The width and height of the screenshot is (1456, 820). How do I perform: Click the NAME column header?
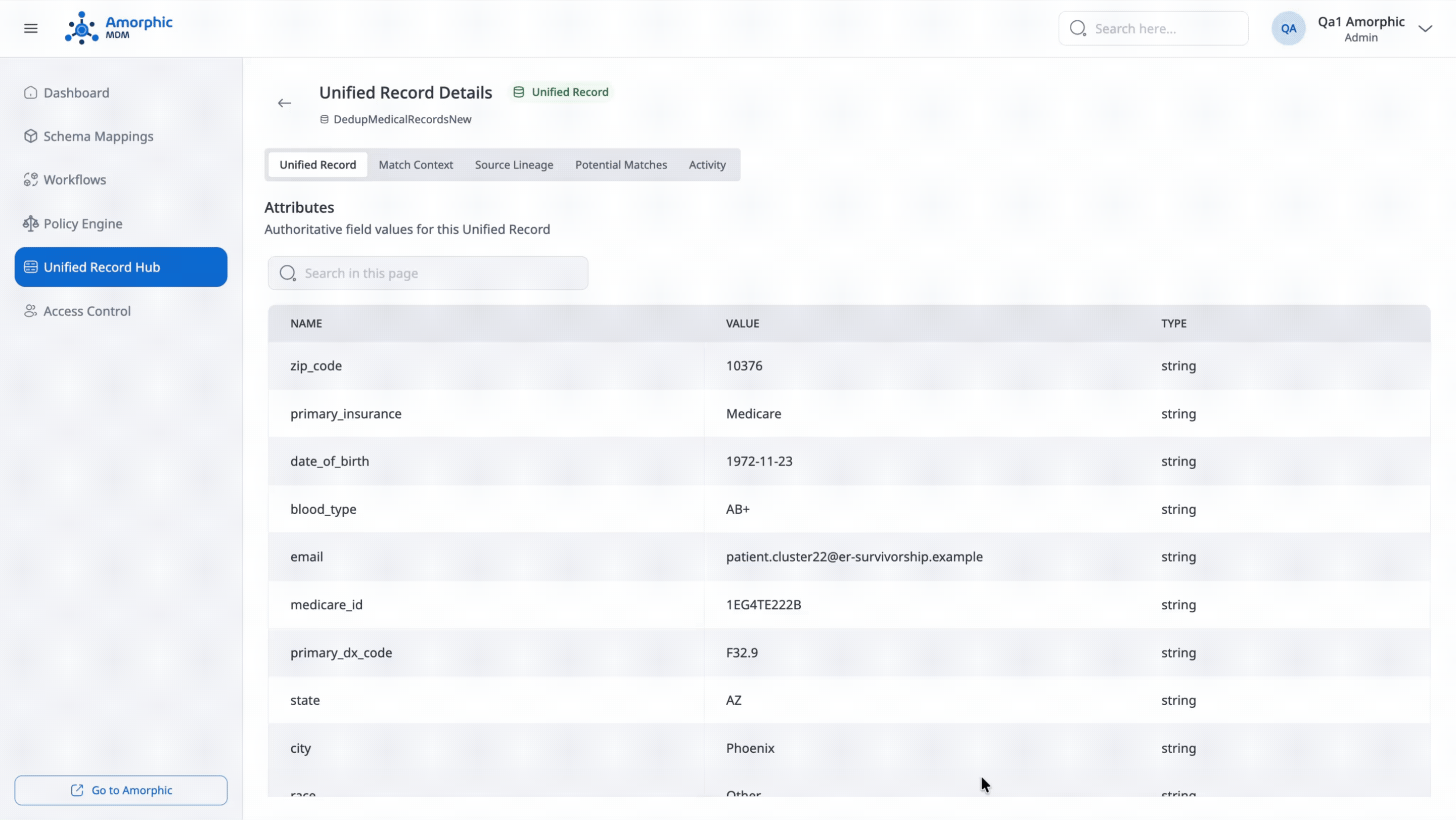(306, 323)
